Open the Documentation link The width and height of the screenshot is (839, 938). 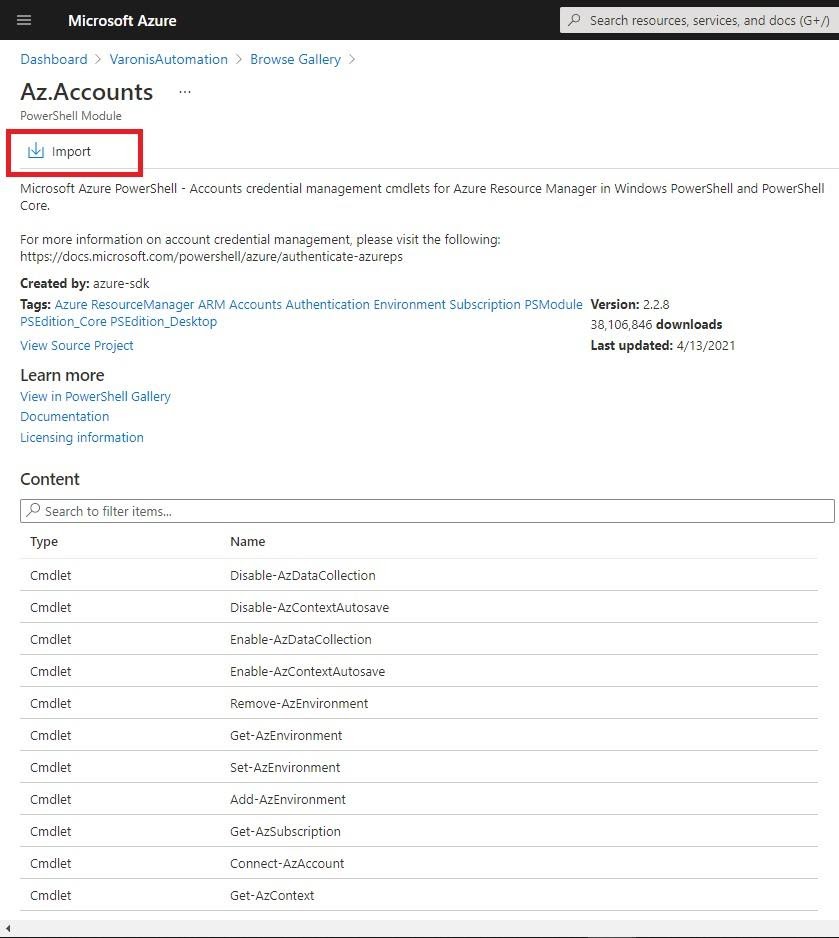pos(65,416)
